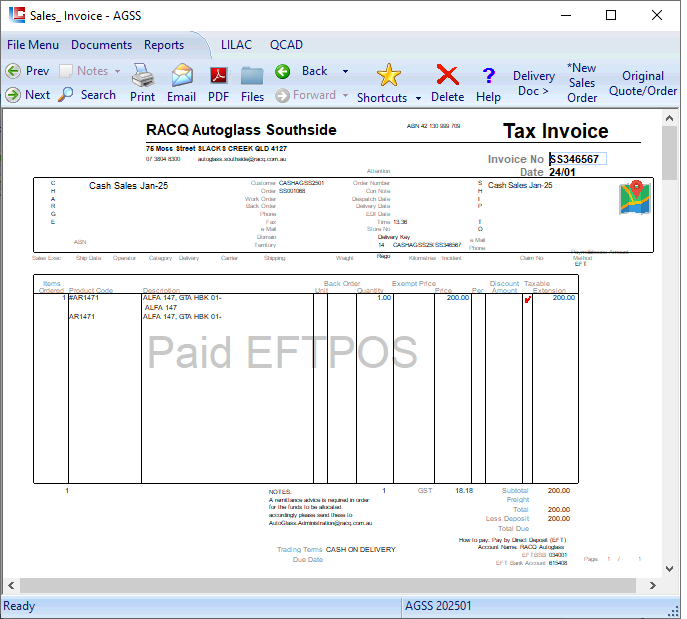The image size is (687, 619).
Task: Click the Help label
Action: pos(489,97)
